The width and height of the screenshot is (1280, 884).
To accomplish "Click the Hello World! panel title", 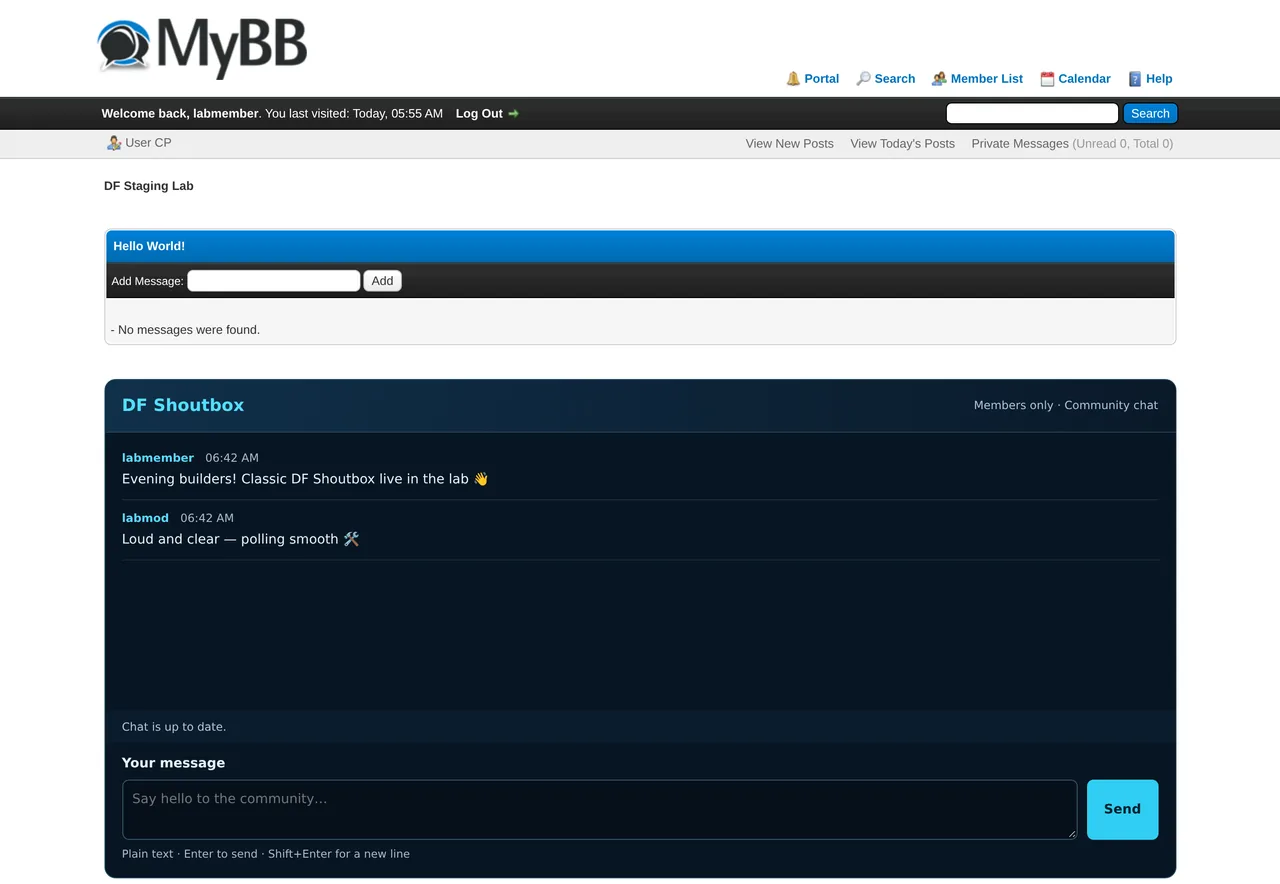I will [x=149, y=246].
